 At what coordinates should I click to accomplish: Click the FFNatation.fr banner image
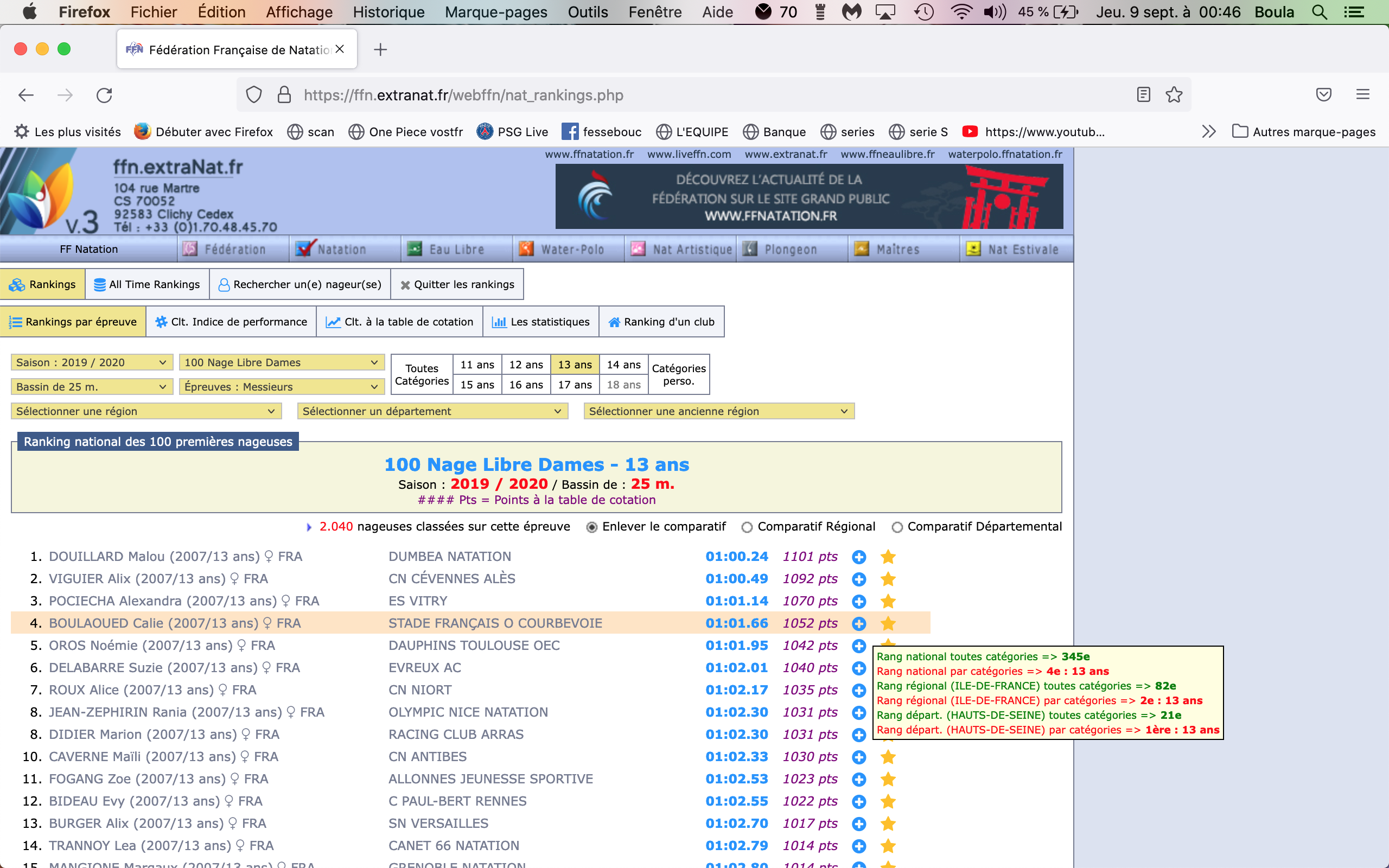click(x=809, y=197)
